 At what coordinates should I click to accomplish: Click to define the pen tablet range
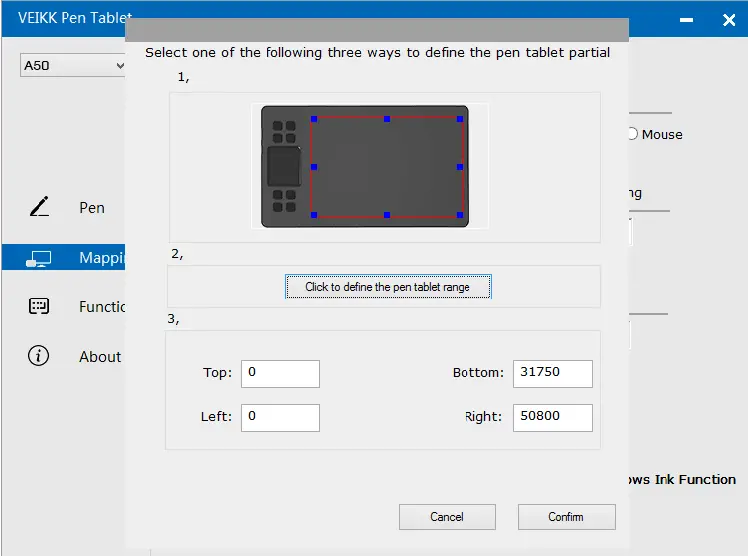tap(388, 287)
